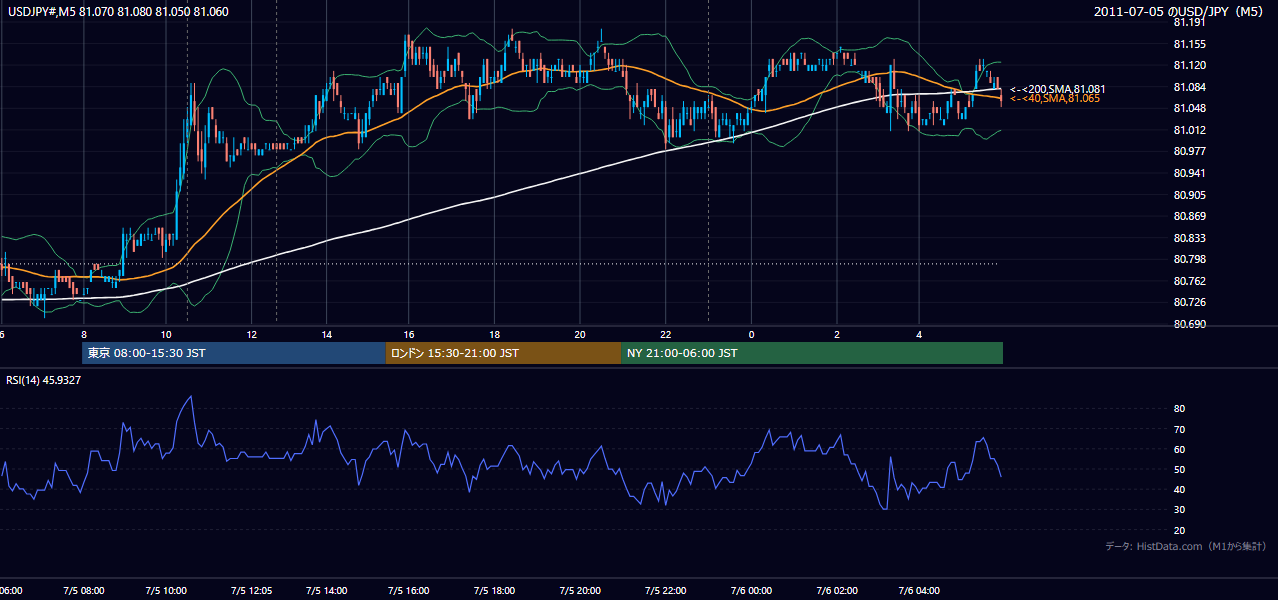Click price axis value 81.048
Screen dimensions: 1278x600
(1189, 108)
